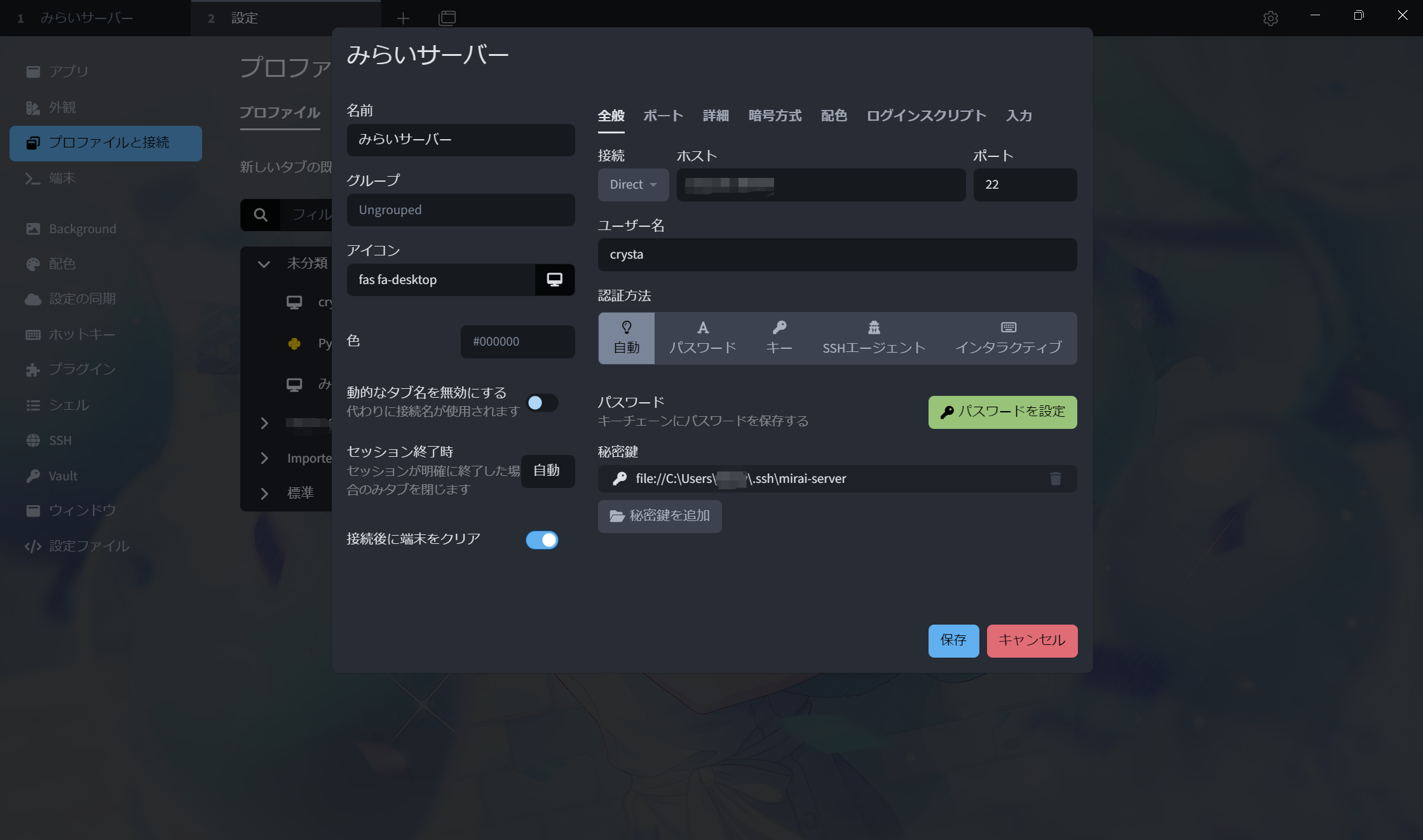Click the trash icon beside the private key
1423x840 pixels.
tap(1056, 478)
